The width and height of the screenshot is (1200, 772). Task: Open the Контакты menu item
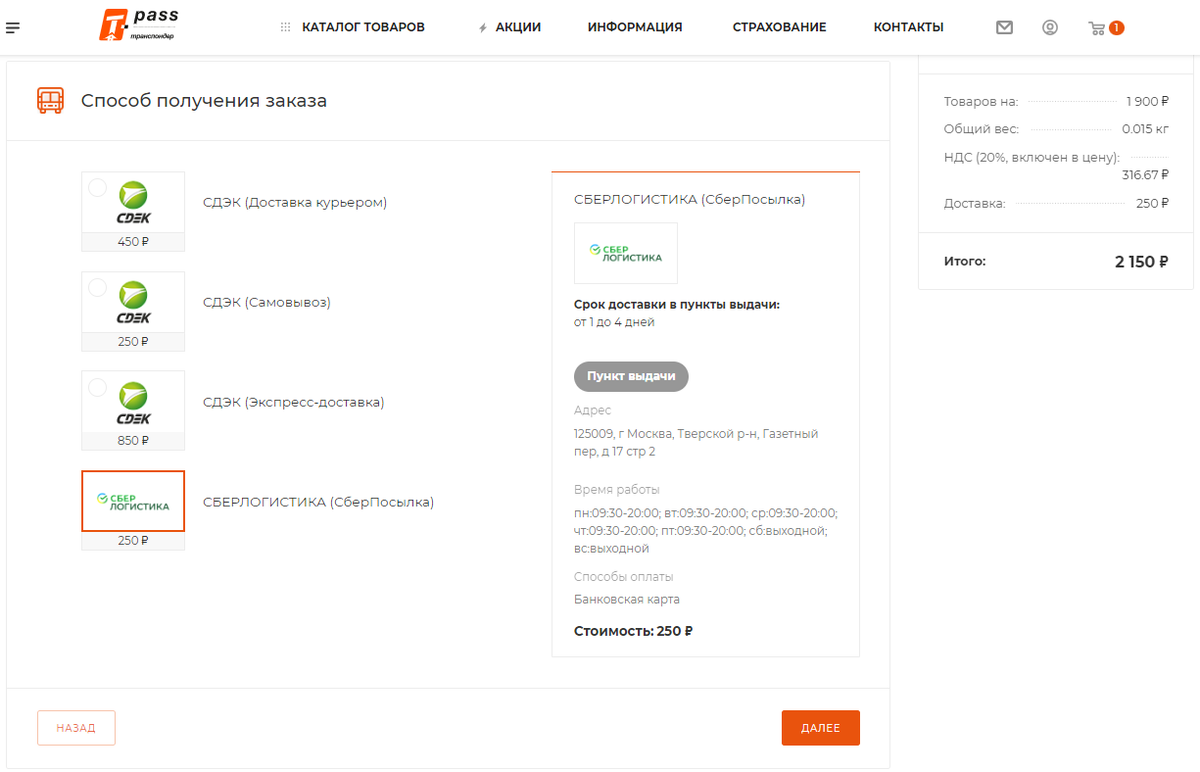pyautogui.click(x=908, y=28)
